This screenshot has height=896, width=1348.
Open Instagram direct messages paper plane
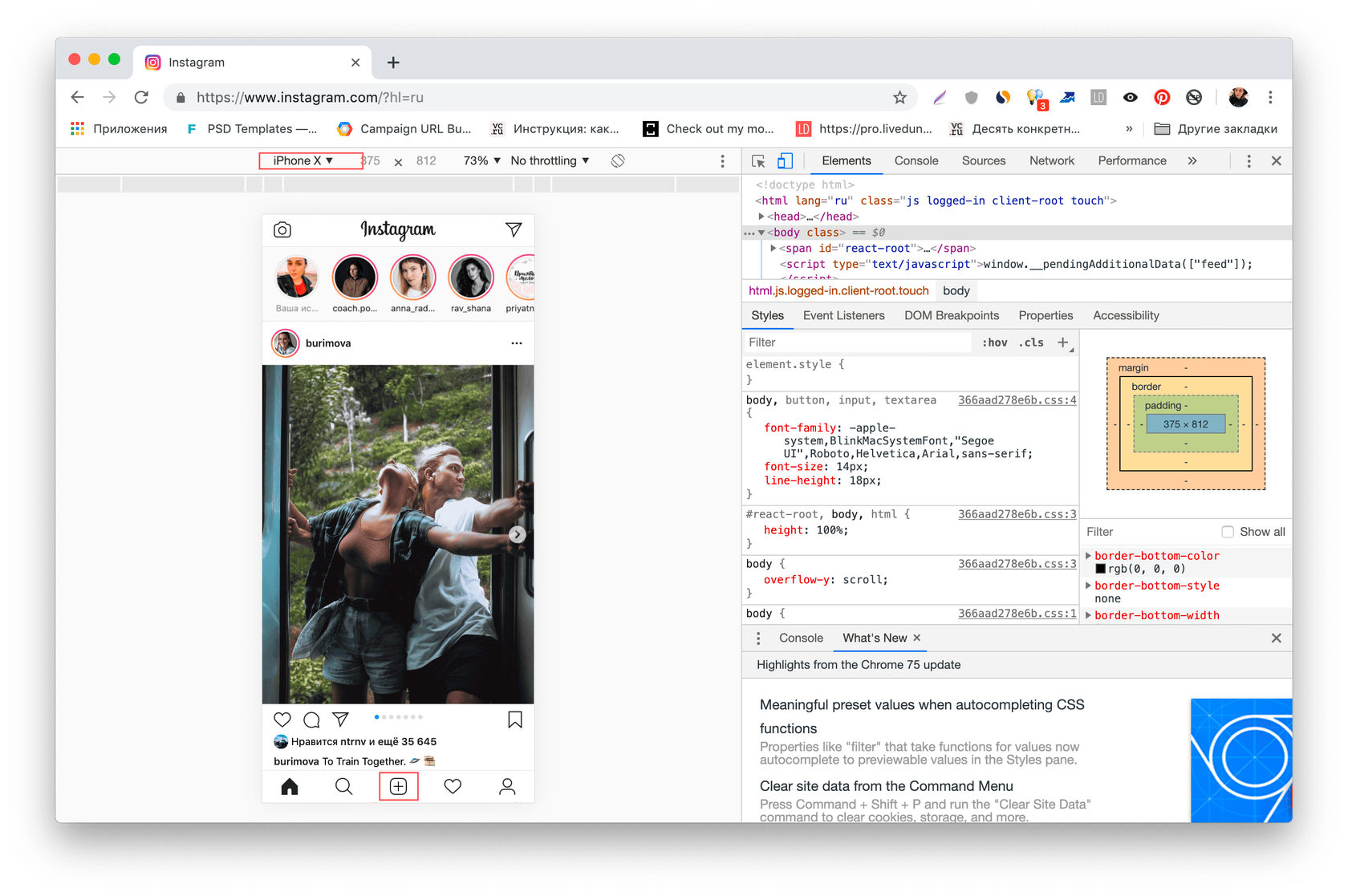coord(514,230)
